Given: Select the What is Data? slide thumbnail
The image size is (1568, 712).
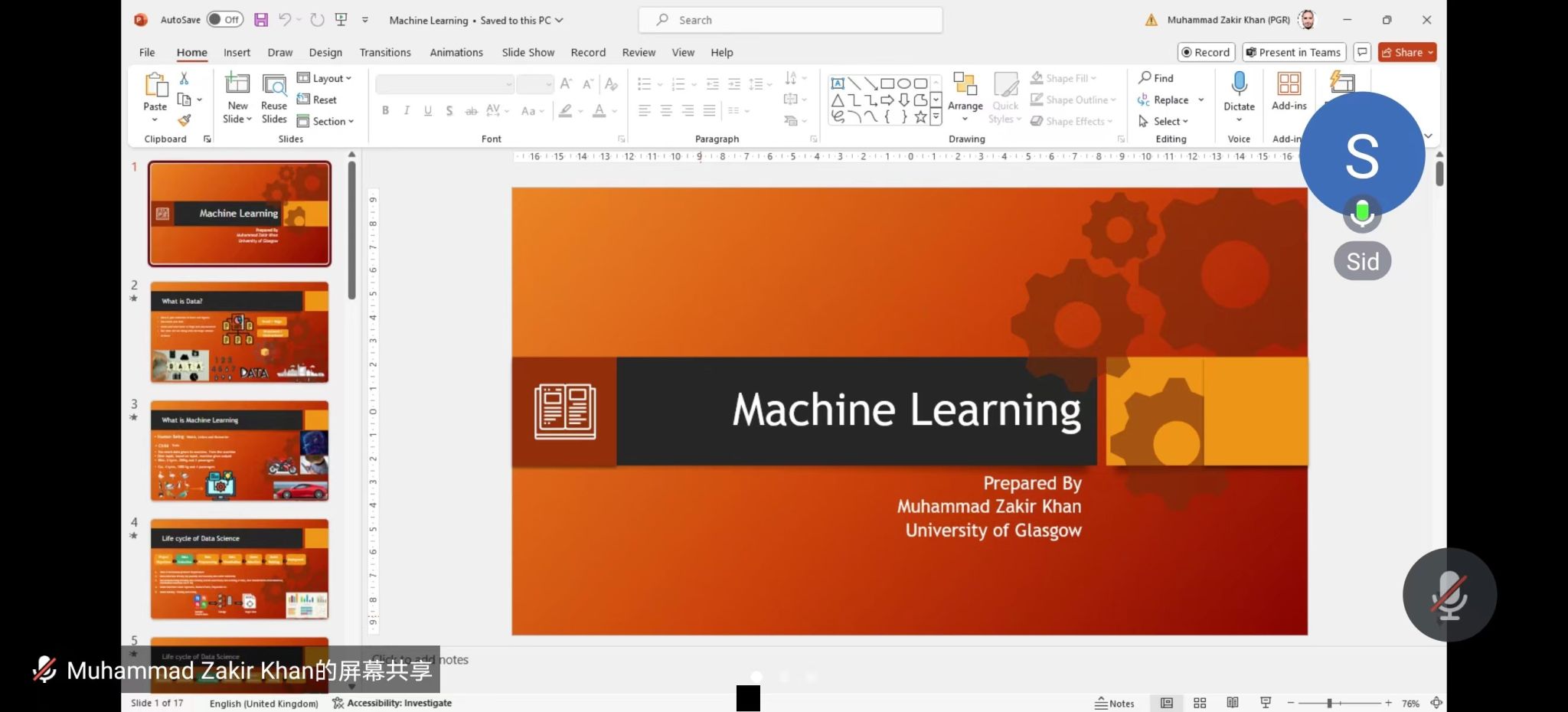Looking at the screenshot, I should tap(240, 332).
